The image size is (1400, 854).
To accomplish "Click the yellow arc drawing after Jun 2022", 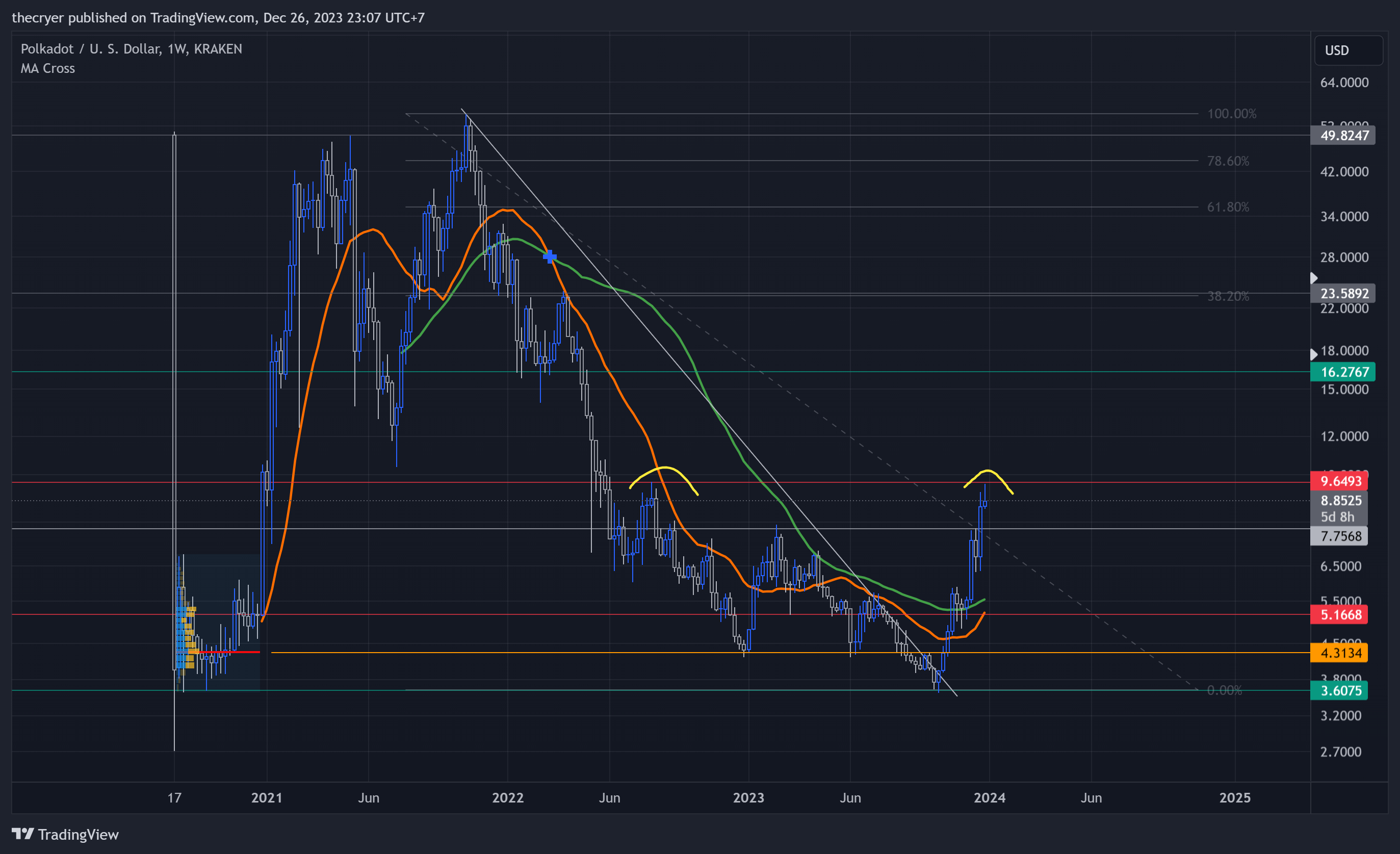I will tap(664, 468).
